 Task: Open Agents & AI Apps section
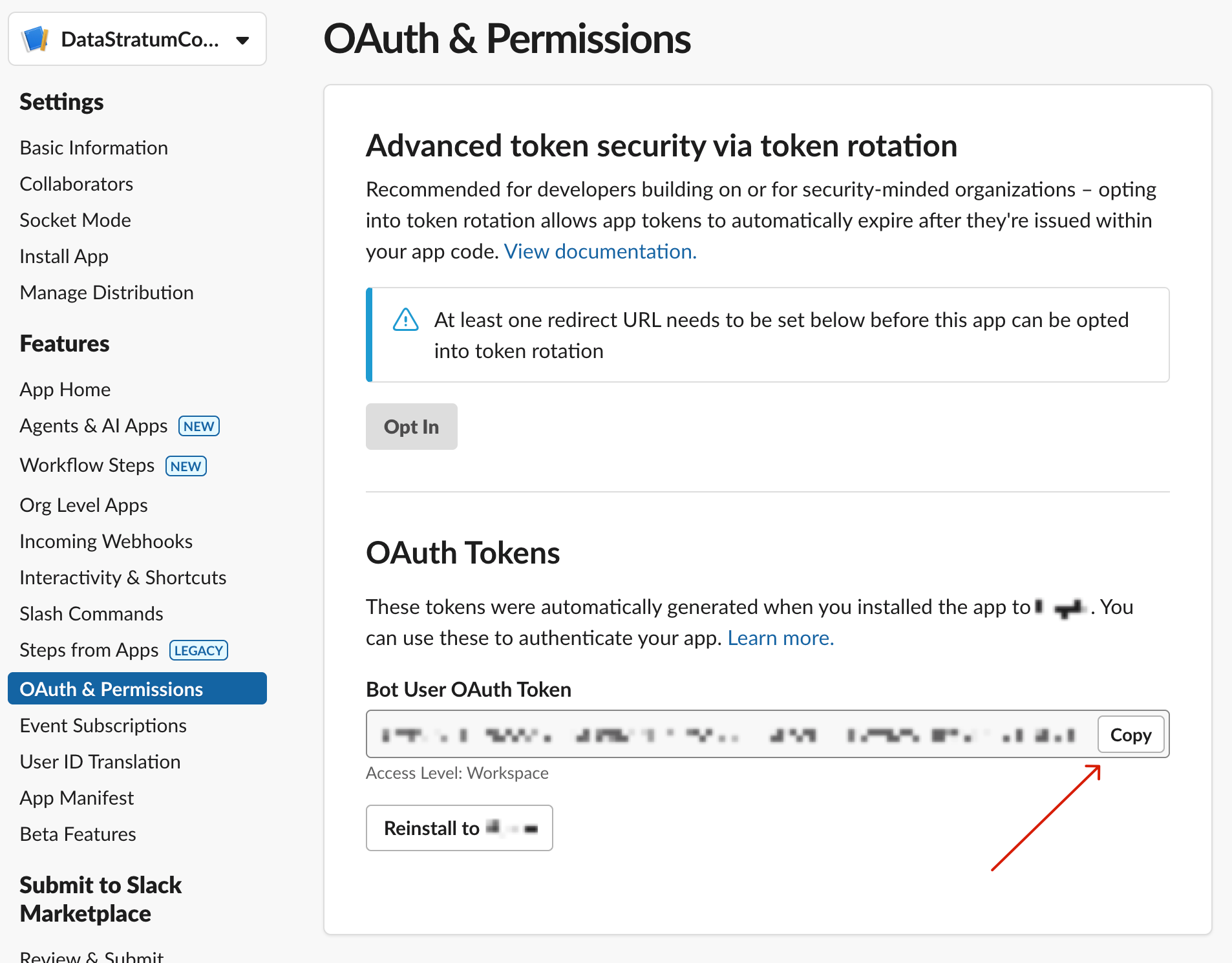click(94, 426)
